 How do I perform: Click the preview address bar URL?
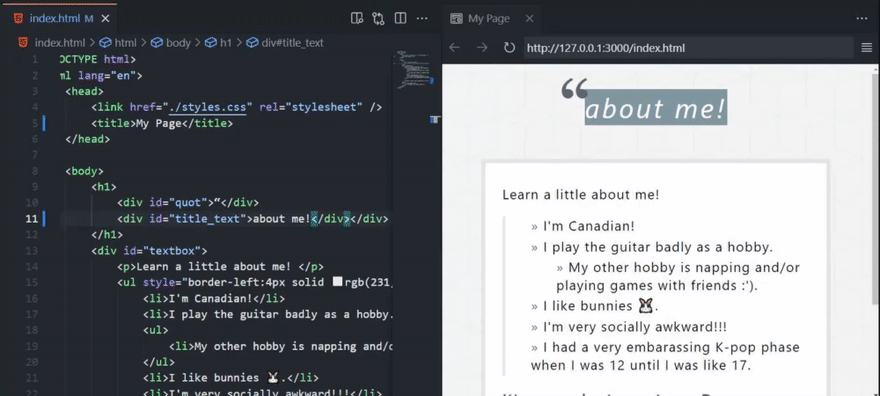[606, 48]
